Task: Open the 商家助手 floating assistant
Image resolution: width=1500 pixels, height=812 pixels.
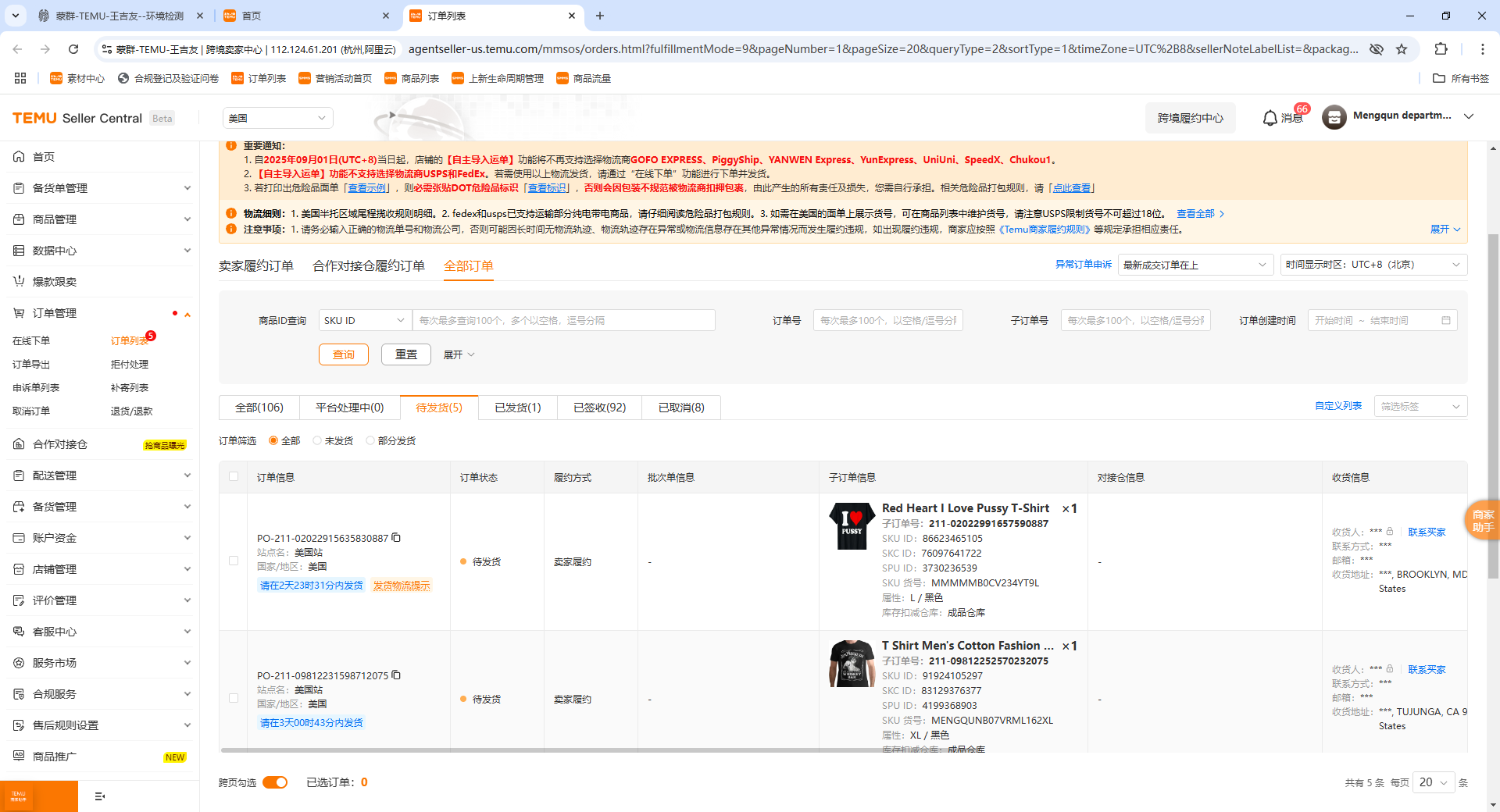Action: point(1482,520)
